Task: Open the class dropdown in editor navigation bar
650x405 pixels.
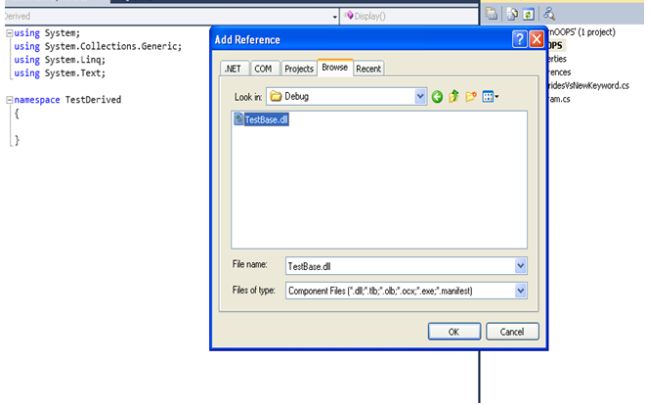Action: tap(335, 17)
